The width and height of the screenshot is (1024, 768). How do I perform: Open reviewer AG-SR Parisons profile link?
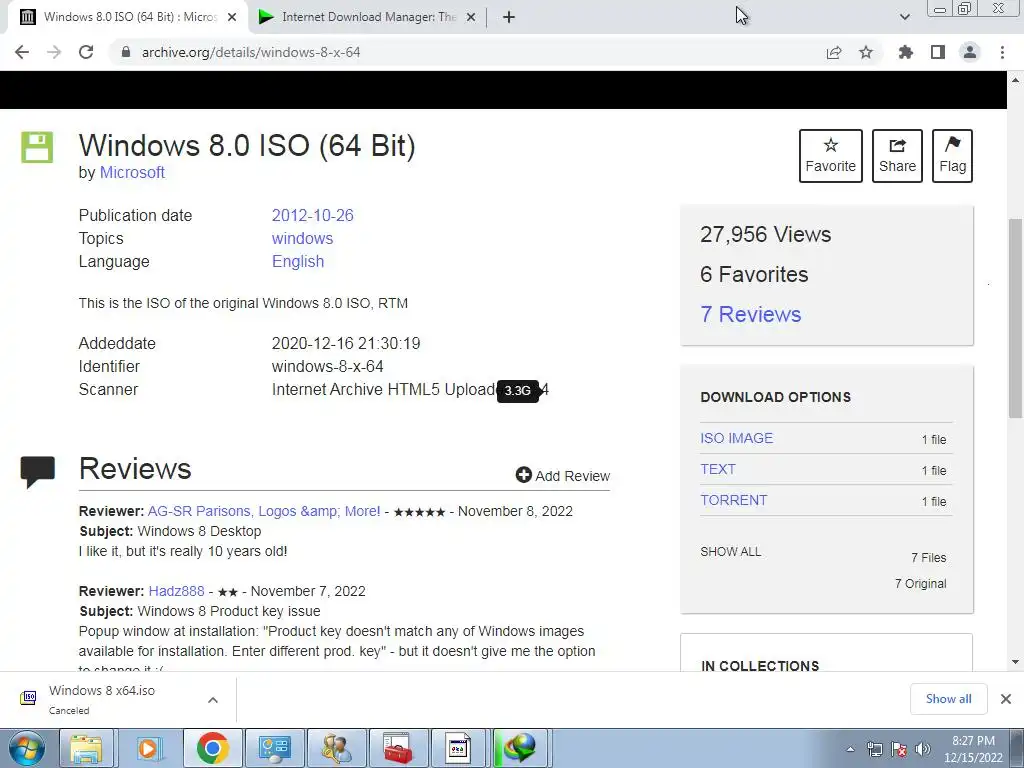click(x=264, y=511)
